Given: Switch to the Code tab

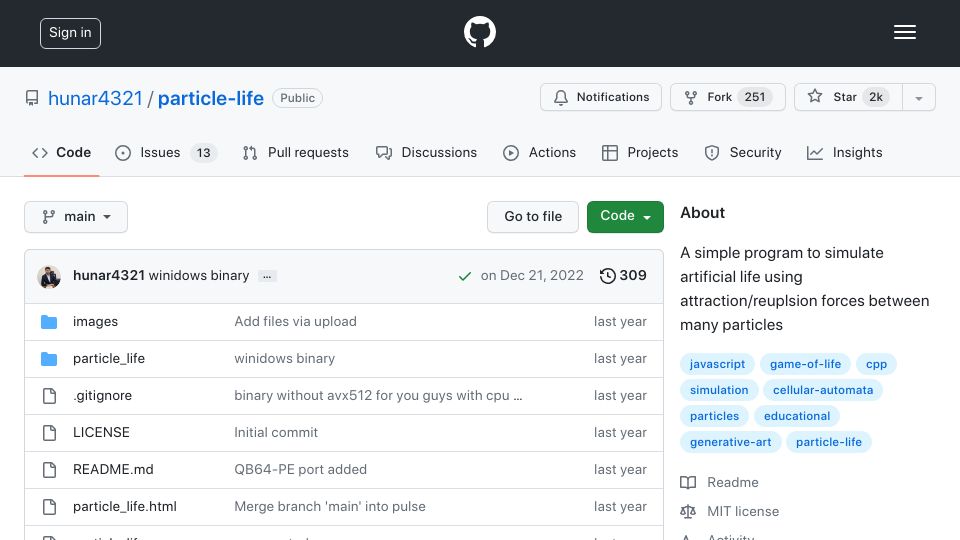Looking at the screenshot, I should pos(62,152).
